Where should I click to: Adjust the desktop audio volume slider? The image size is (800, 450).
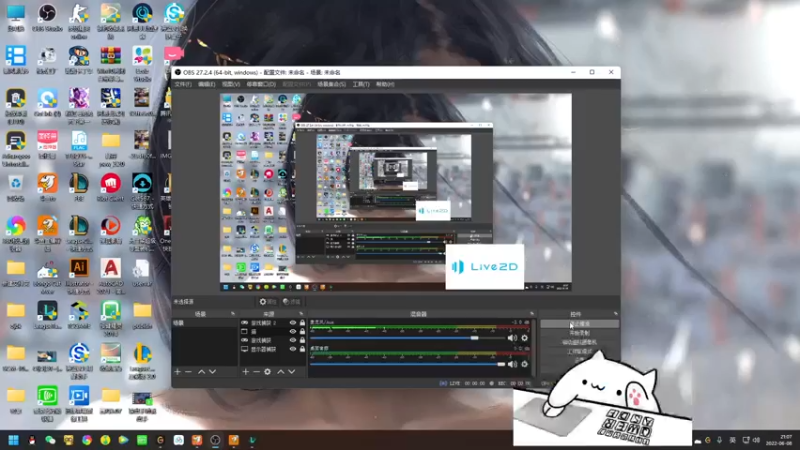point(407,364)
